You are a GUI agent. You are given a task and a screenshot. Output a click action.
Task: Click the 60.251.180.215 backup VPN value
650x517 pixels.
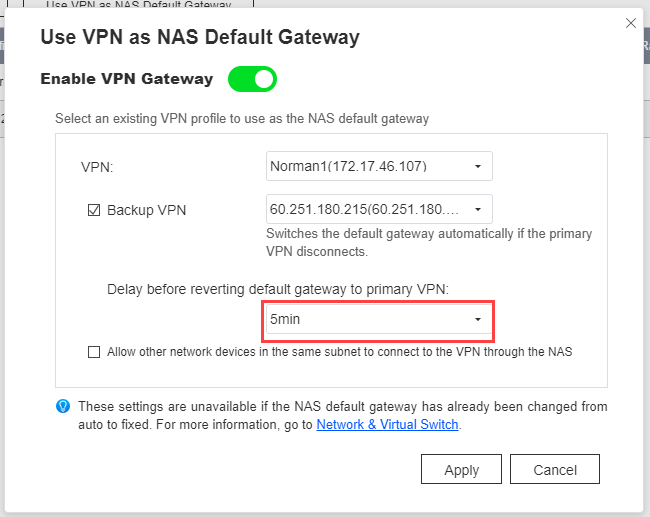(364, 209)
